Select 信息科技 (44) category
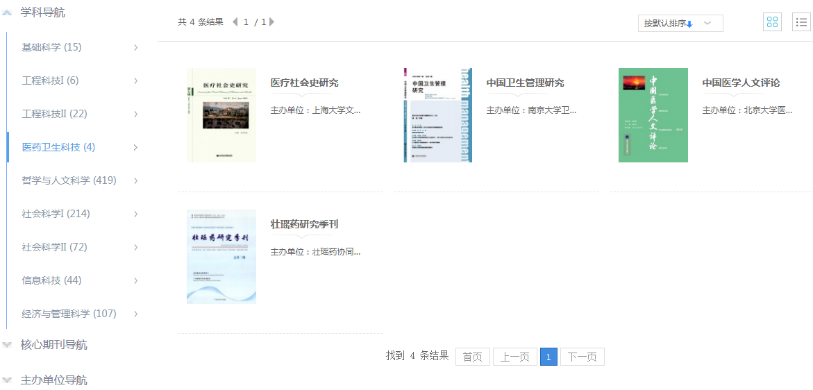The height and width of the screenshot is (390, 813). point(51,281)
